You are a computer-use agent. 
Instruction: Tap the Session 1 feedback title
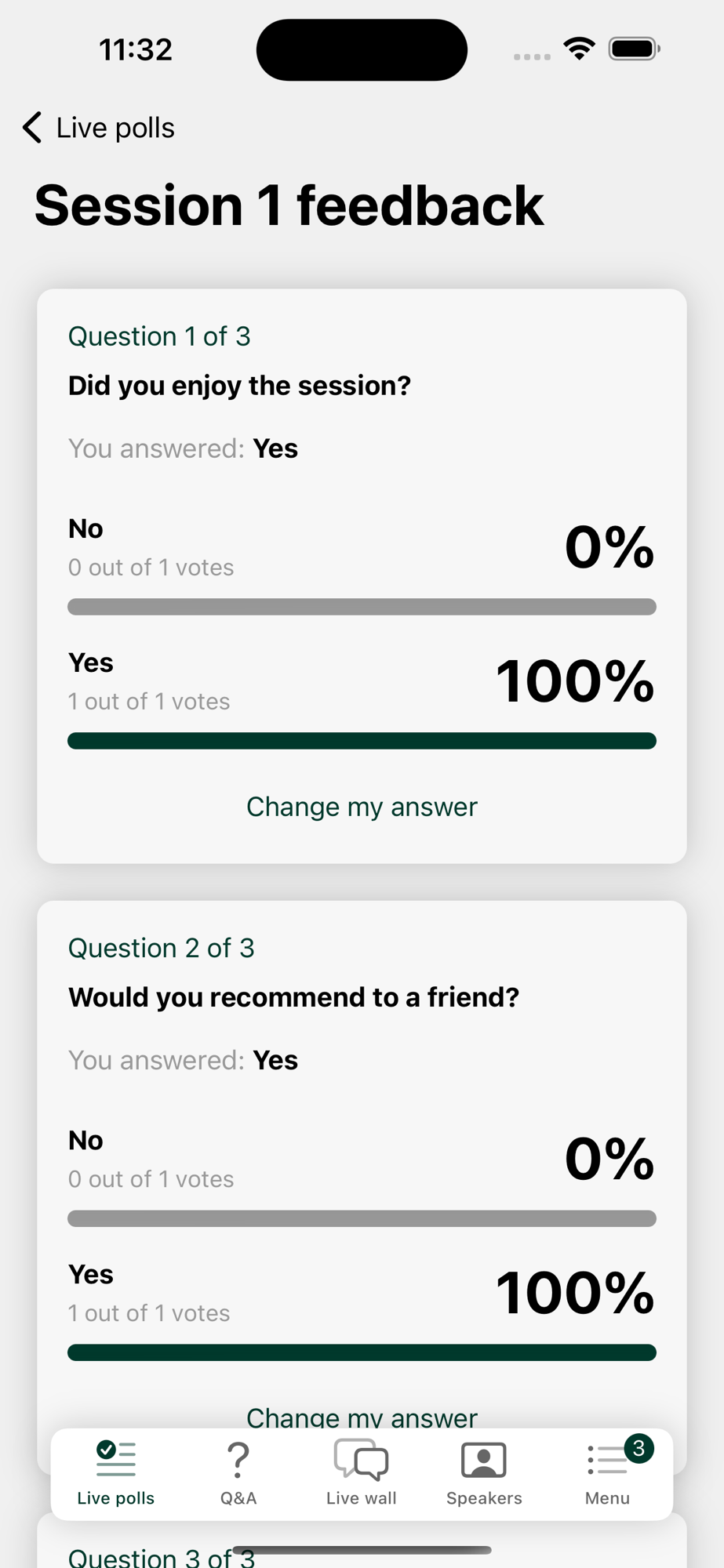(289, 205)
